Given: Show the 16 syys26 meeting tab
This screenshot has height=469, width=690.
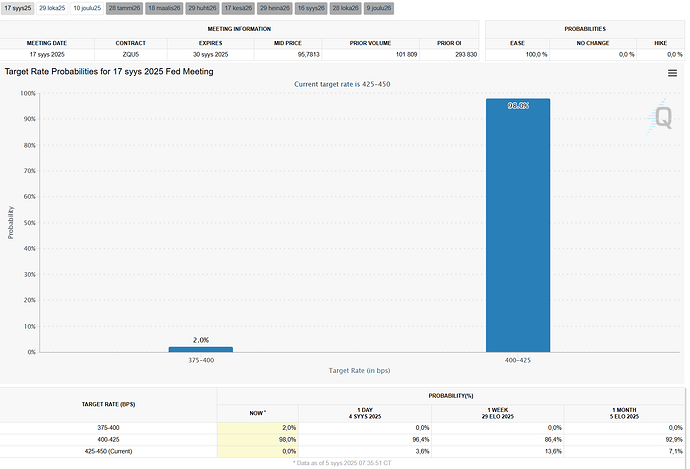Looking at the screenshot, I should click(x=312, y=8).
